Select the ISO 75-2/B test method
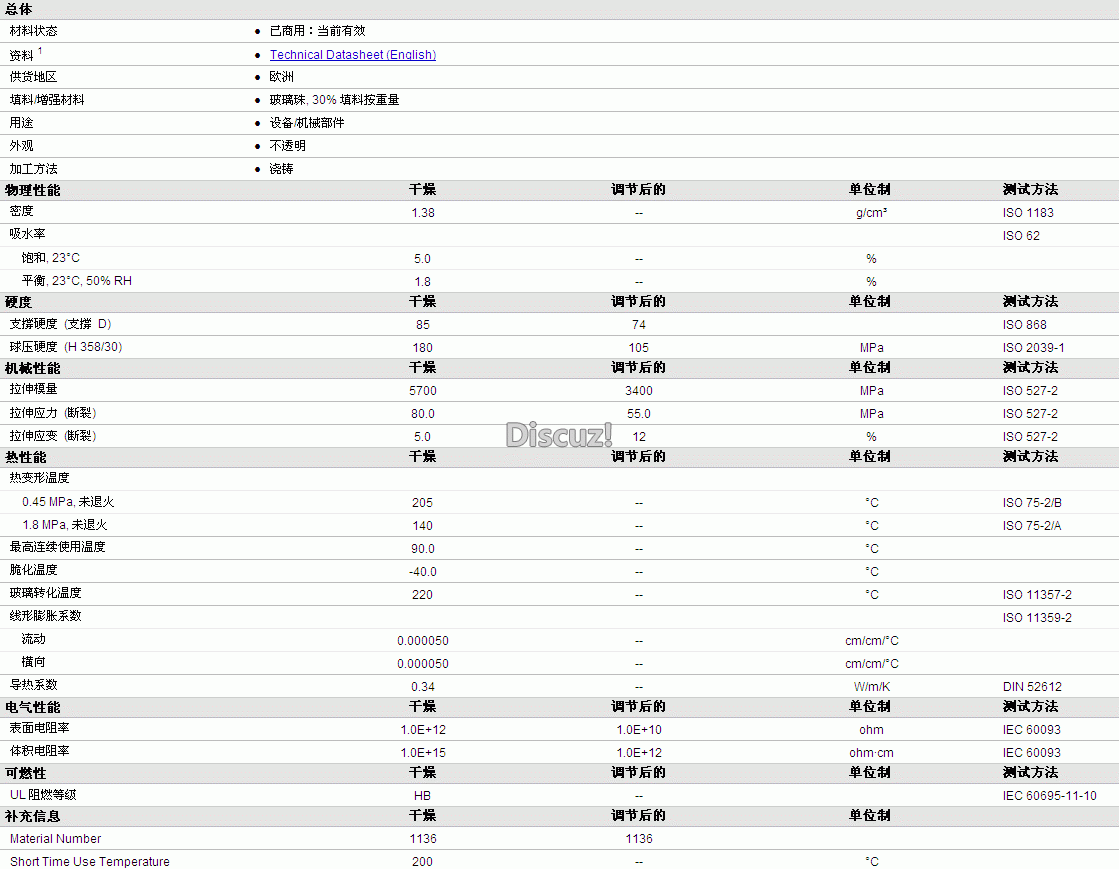The width and height of the screenshot is (1119, 869). point(1032,503)
